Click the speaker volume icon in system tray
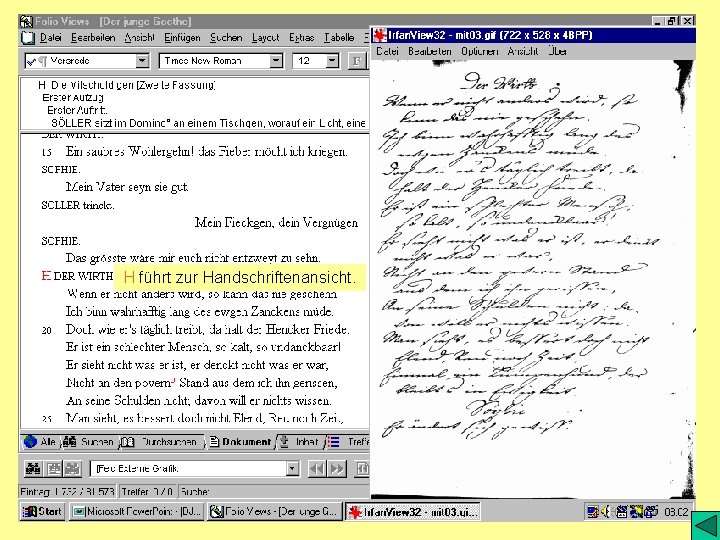This screenshot has height=540, width=720. [606, 512]
